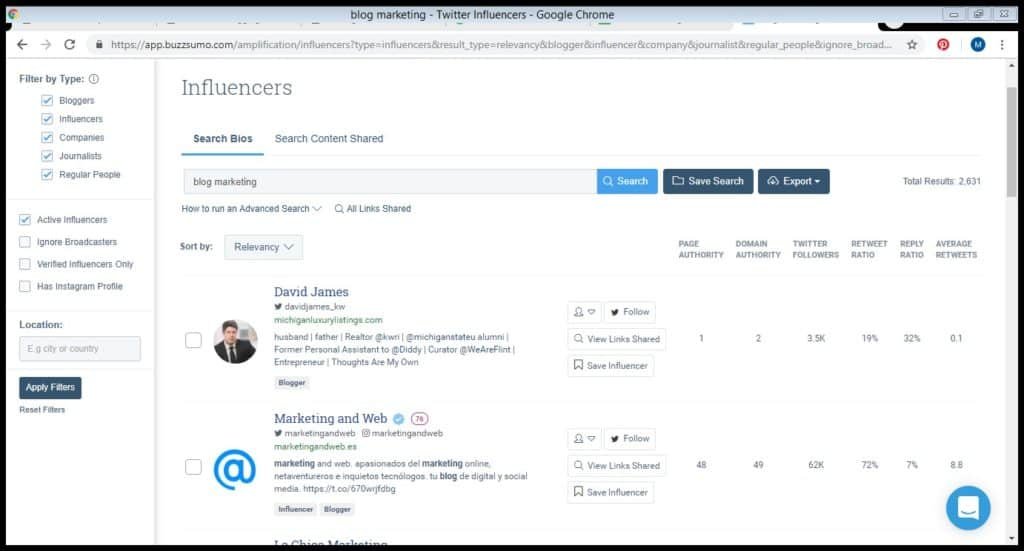Open the Relevancy sort dropdown
Image resolution: width=1024 pixels, height=551 pixels.
pyautogui.click(x=263, y=247)
